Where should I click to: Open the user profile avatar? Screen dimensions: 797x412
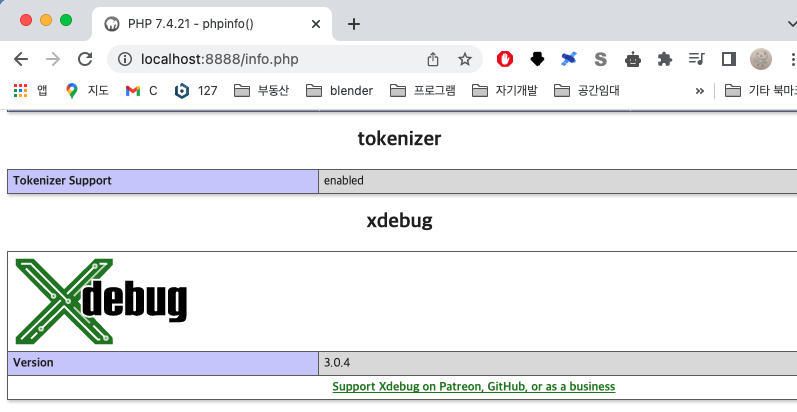[x=761, y=59]
